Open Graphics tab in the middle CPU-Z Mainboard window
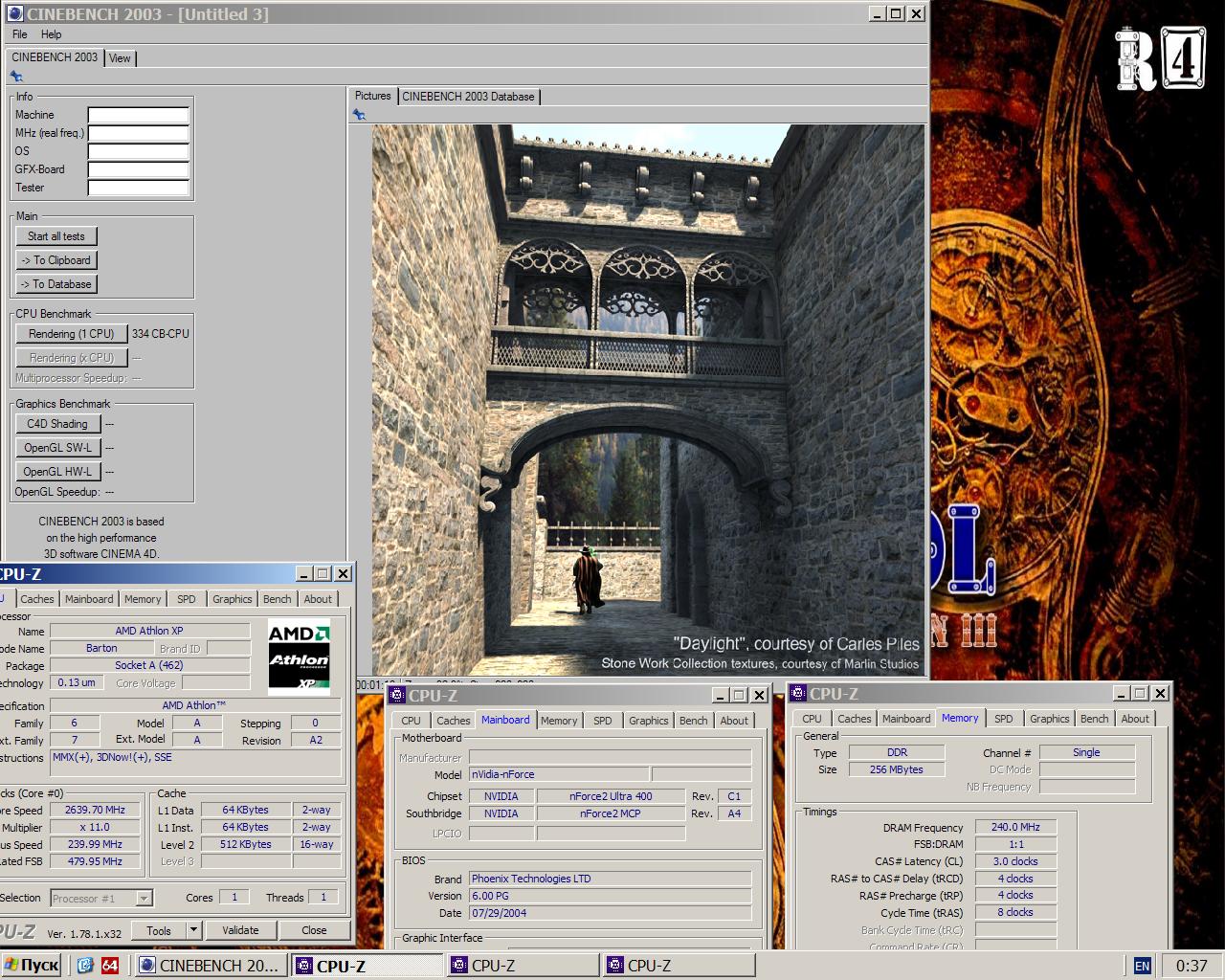Screen dimensions: 1225x980 point(649,721)
